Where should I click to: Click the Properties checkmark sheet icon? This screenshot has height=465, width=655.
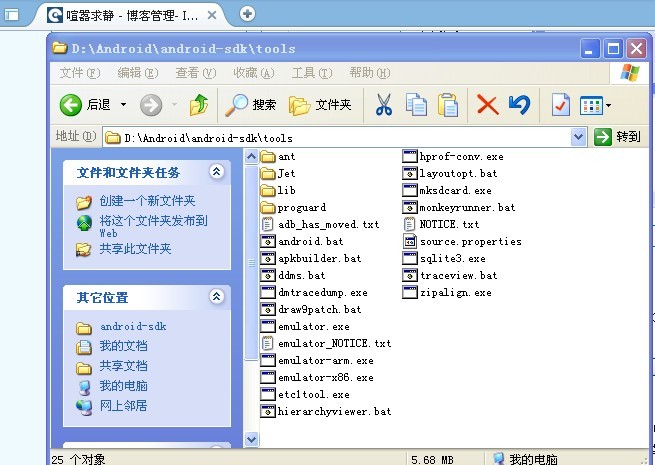click(561, 104)
